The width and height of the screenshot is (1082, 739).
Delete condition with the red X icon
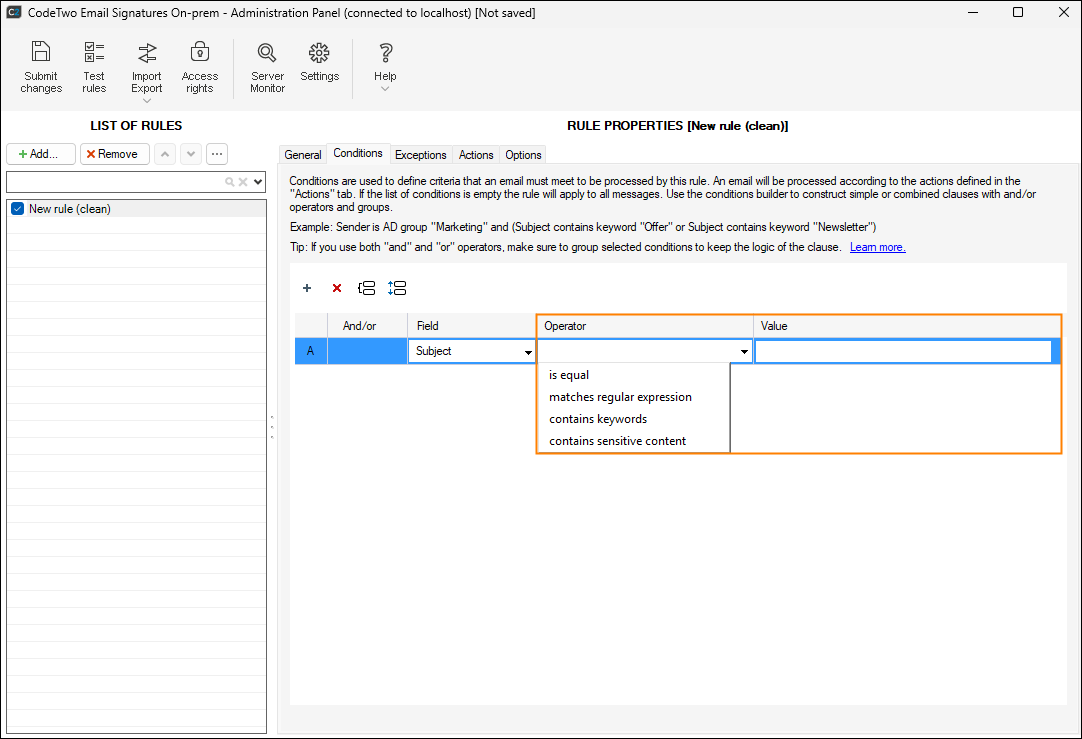click(x=337, y=288)
